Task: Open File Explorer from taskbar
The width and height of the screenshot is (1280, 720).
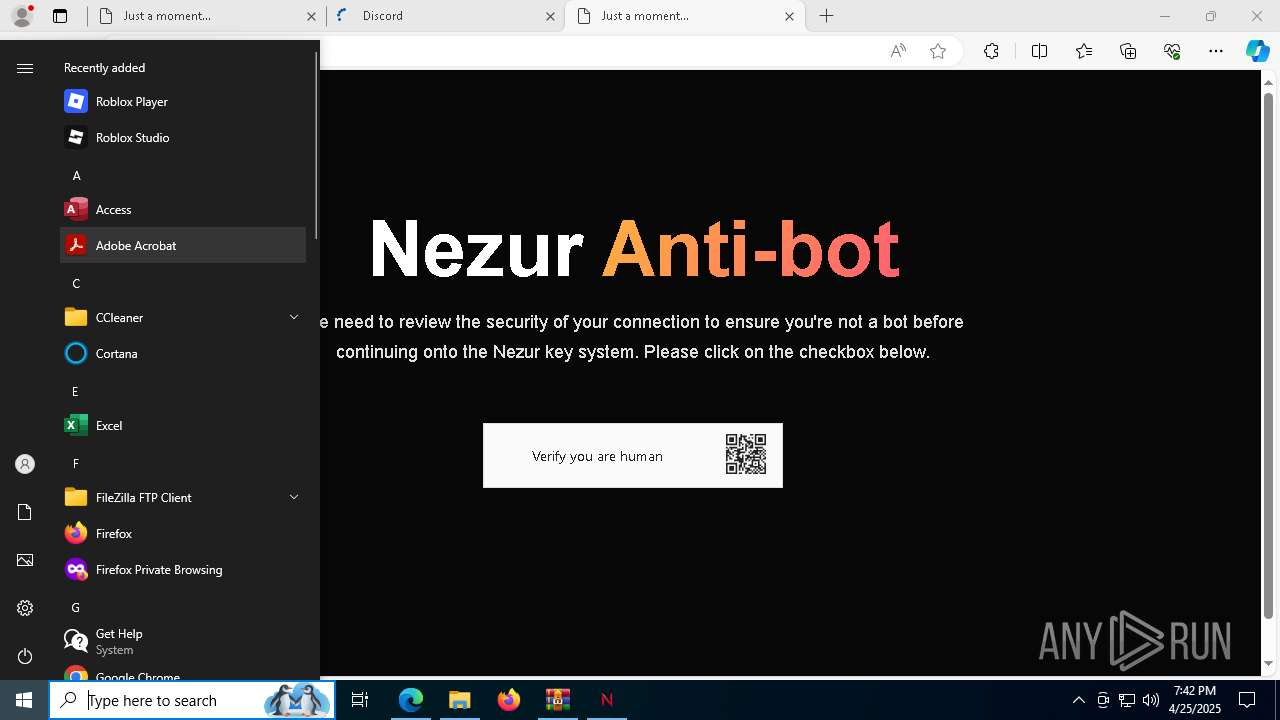Action: coord(459,700)
